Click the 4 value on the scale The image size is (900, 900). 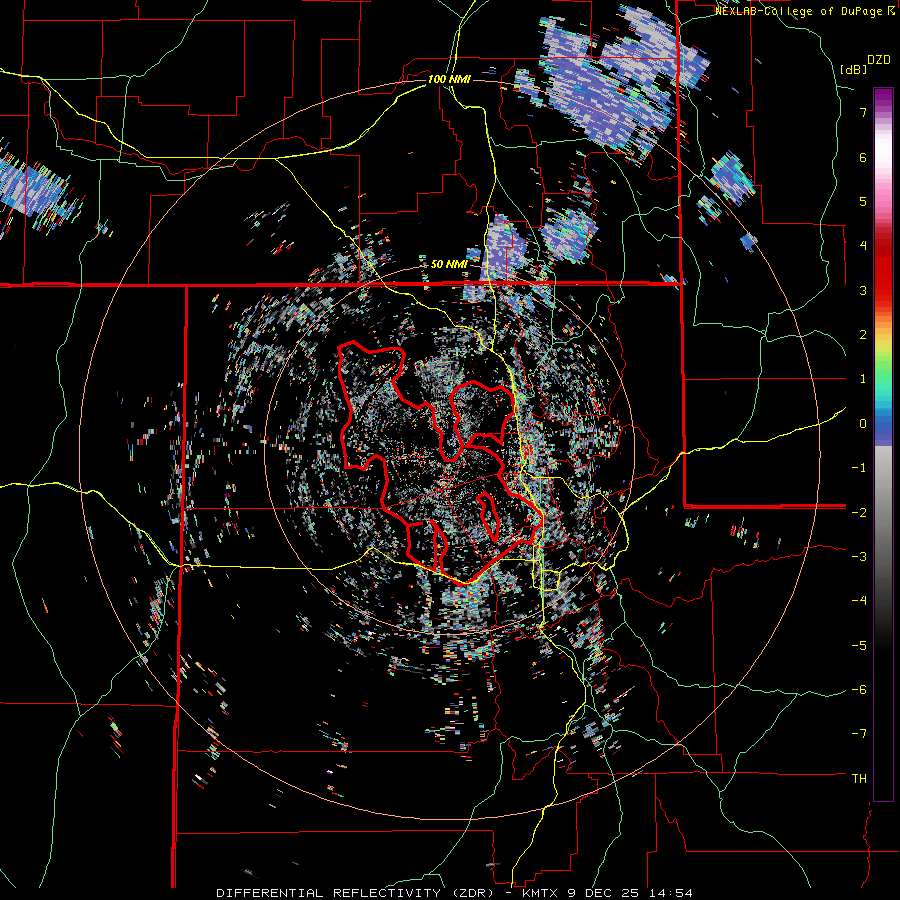click(x=863, y=246)
